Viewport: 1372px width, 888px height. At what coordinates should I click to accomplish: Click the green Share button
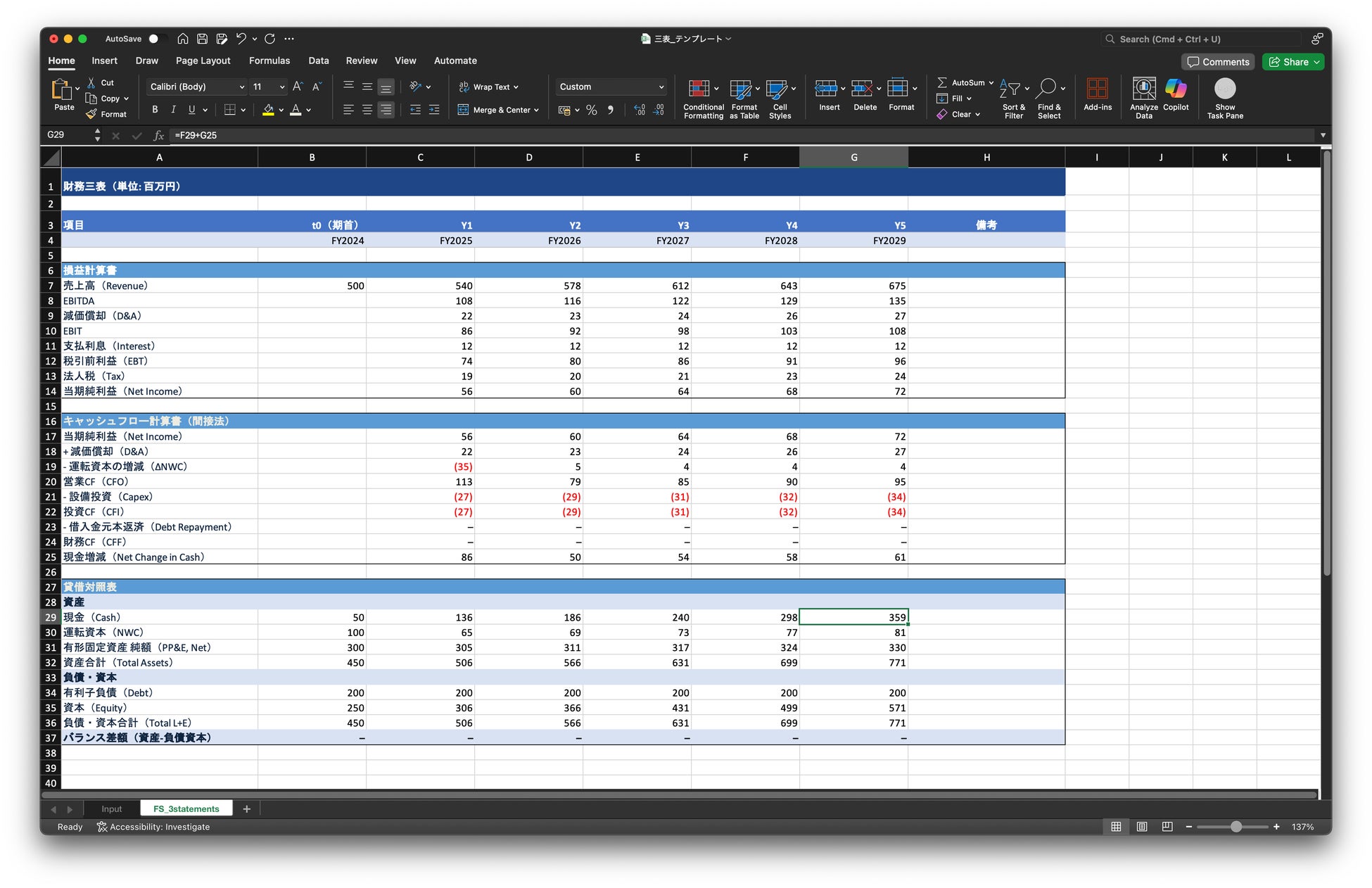[x=1293, y=62]
